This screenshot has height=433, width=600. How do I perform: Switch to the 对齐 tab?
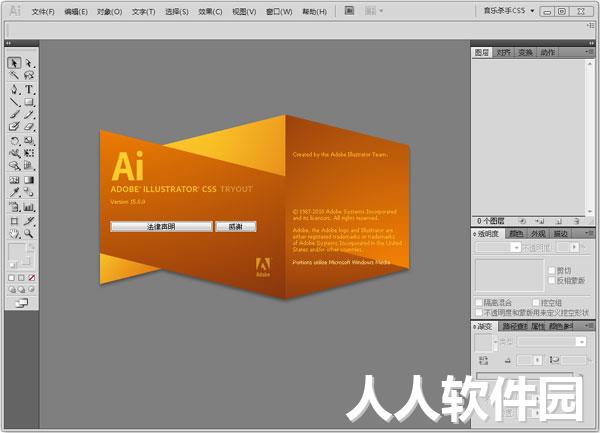(503, 52)
